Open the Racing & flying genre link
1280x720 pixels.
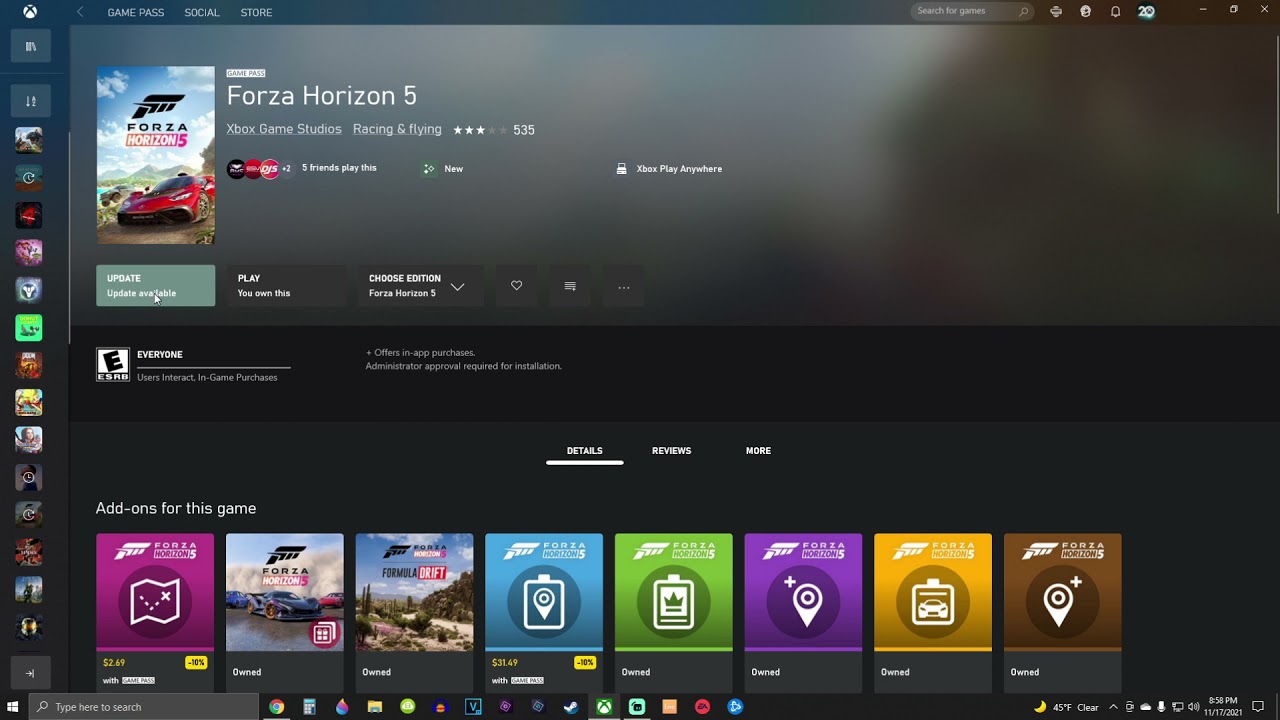397,129
